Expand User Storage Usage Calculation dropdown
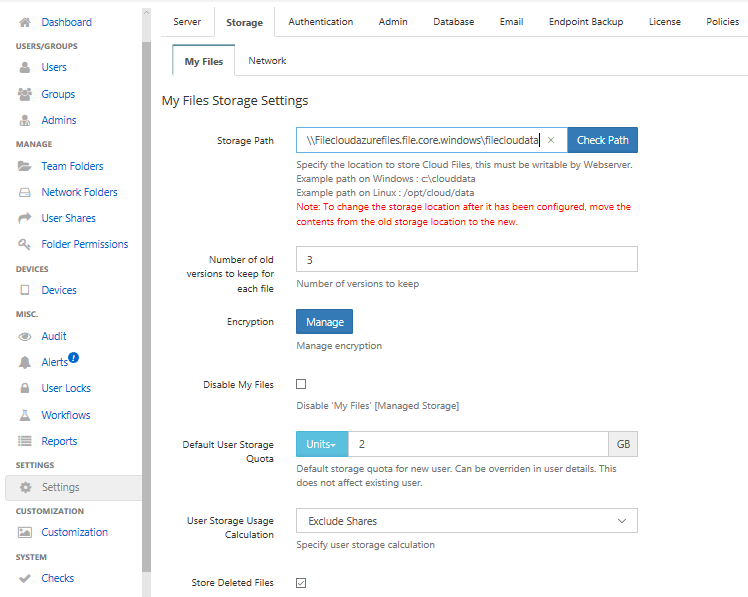Viewport: 748px width, 597px height. point(466,521)
